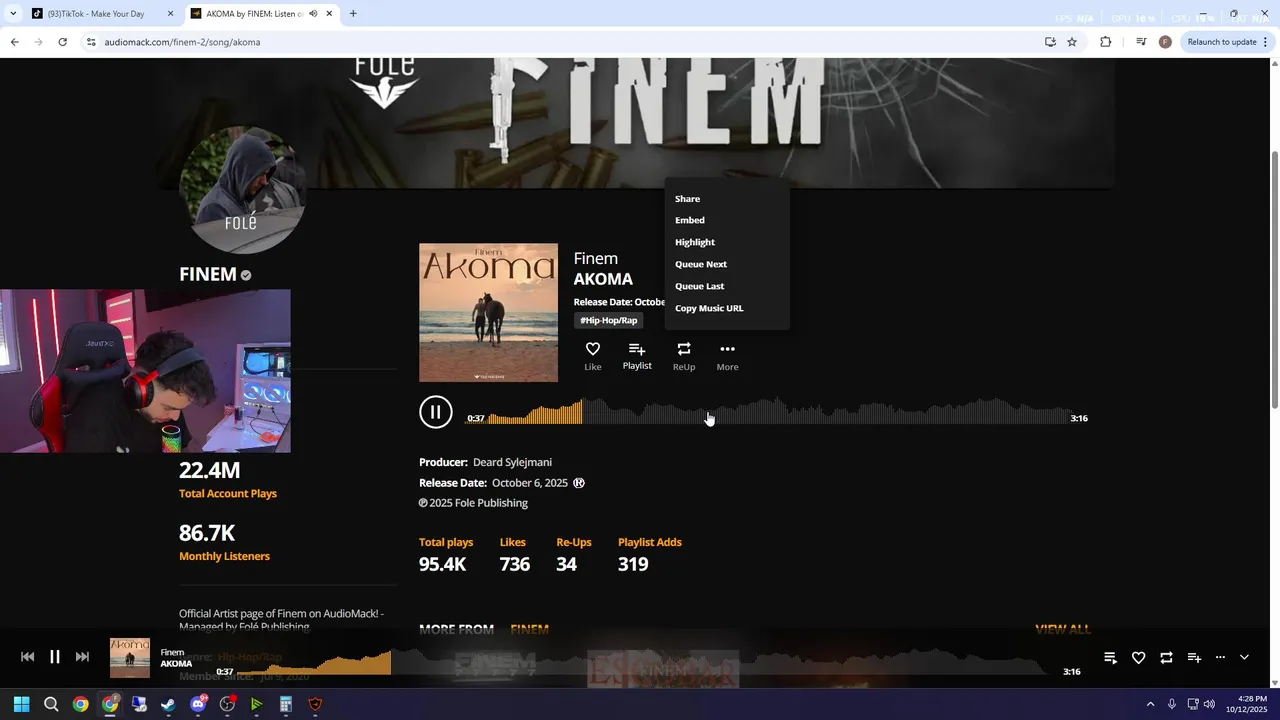Click the AKOMA album cover artwork
1280x720 pixels.
(x=488, y=312)
